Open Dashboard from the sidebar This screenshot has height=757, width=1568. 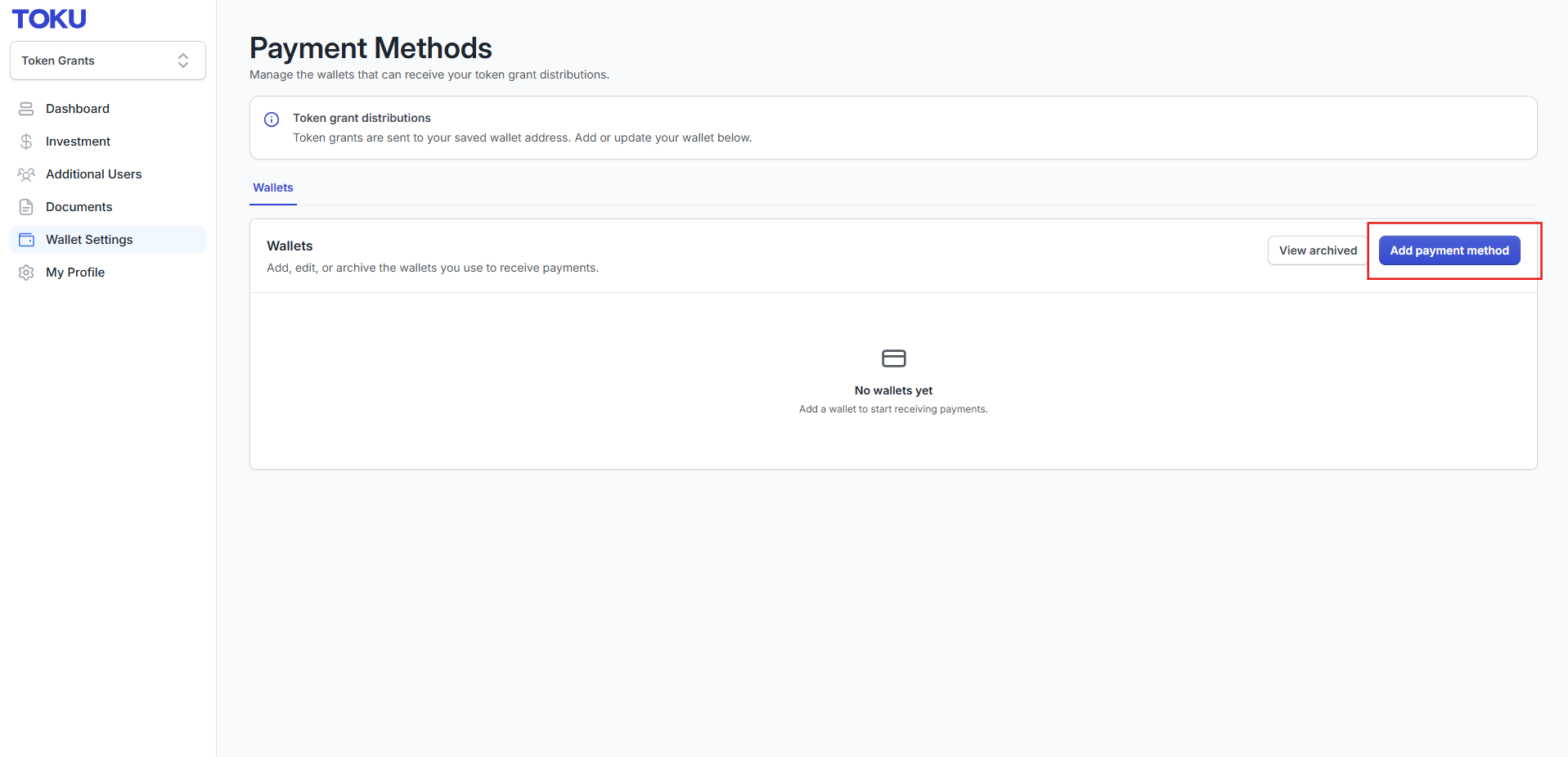[x=108, y=109]
